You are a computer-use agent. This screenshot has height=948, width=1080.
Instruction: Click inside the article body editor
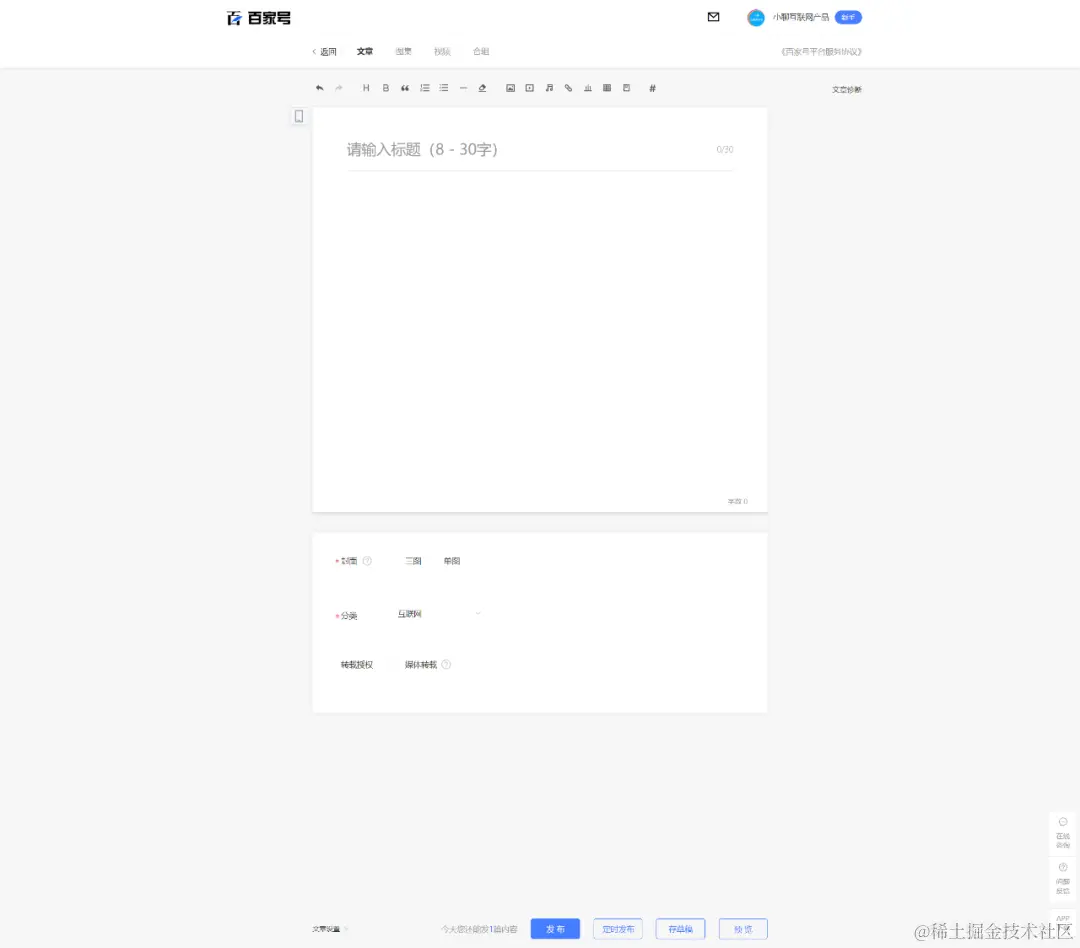point(540,331)
